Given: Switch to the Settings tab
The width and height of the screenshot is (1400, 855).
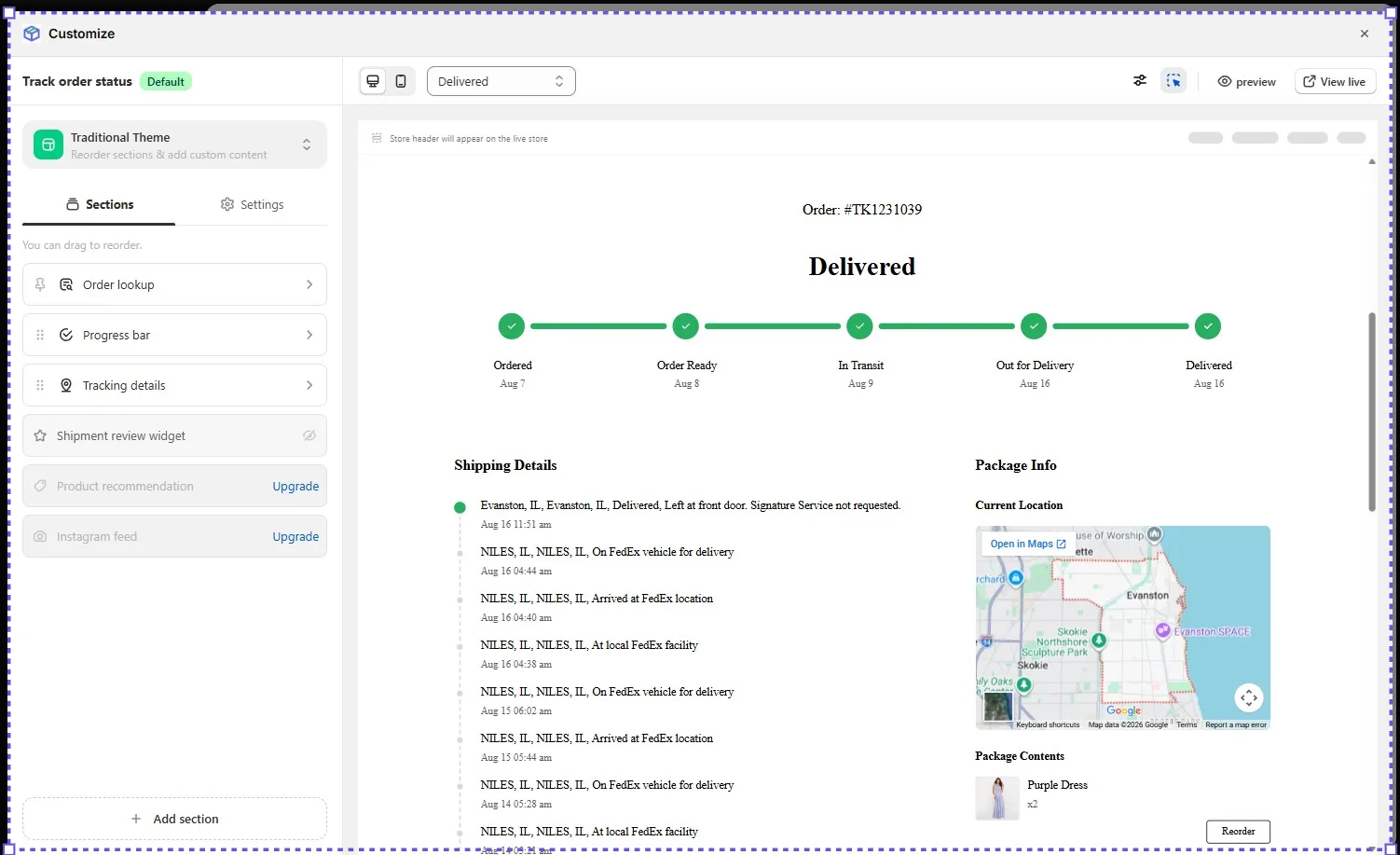Looking at the screenshot, I should pos(252,204).
